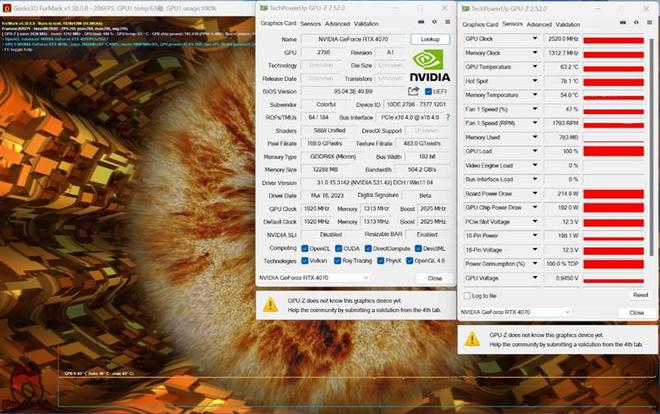Click the refresh icon in left GPU-Z window
The height and width of the screenshot is (414, 660).
tap(434, 22)
